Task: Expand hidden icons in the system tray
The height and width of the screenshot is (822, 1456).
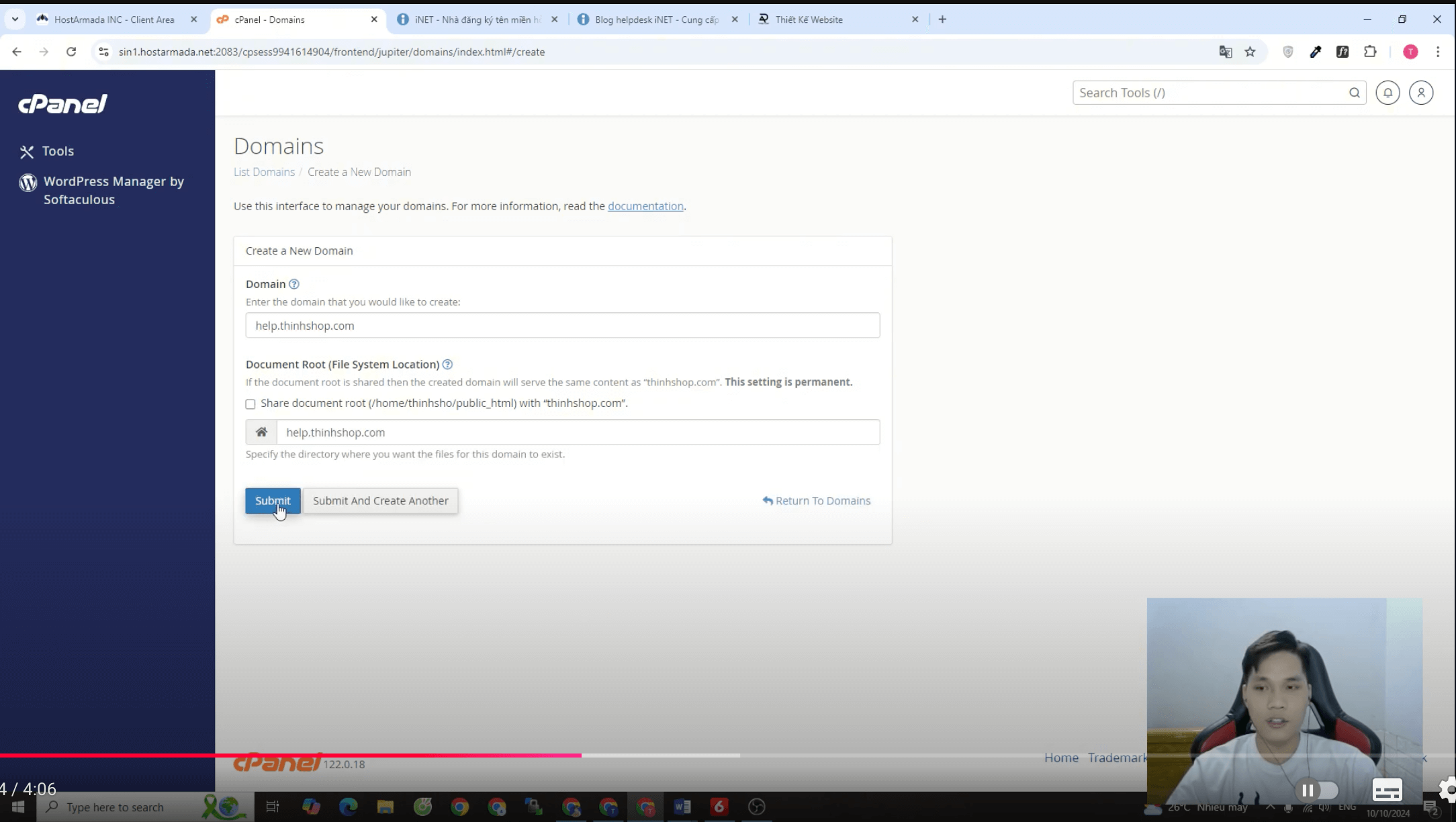Action: (1269, 807)
